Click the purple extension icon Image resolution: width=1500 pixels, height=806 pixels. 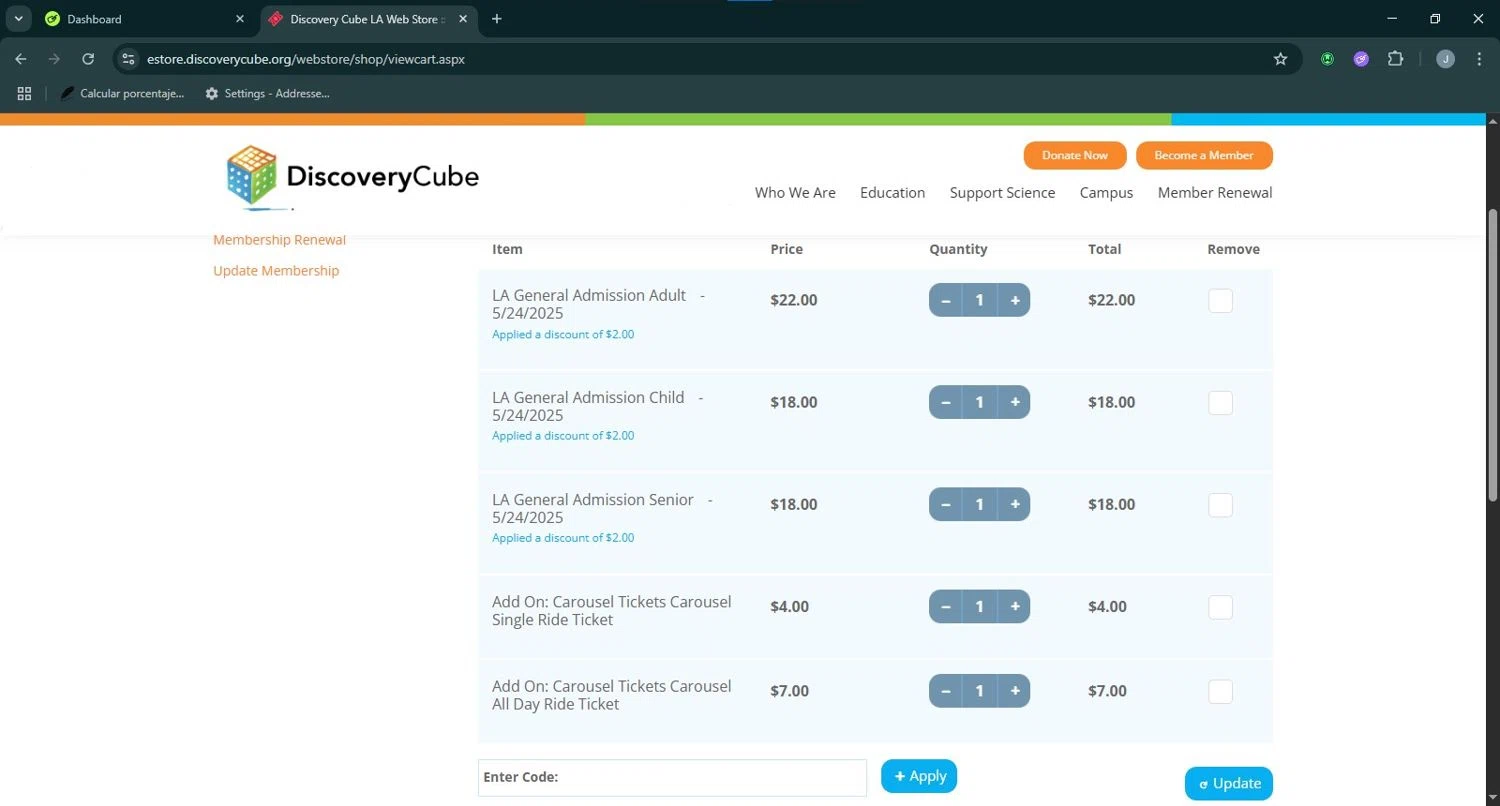[1361, 59]
